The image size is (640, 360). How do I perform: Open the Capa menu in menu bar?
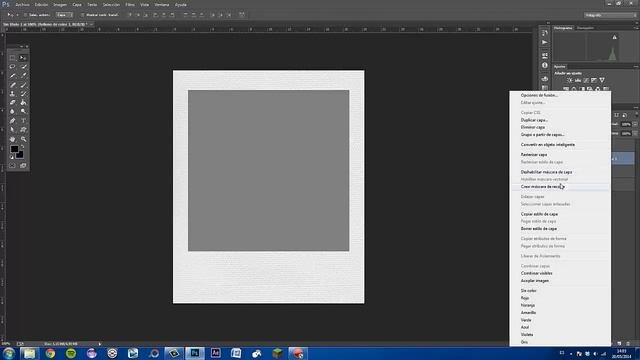tap(77, 5)
